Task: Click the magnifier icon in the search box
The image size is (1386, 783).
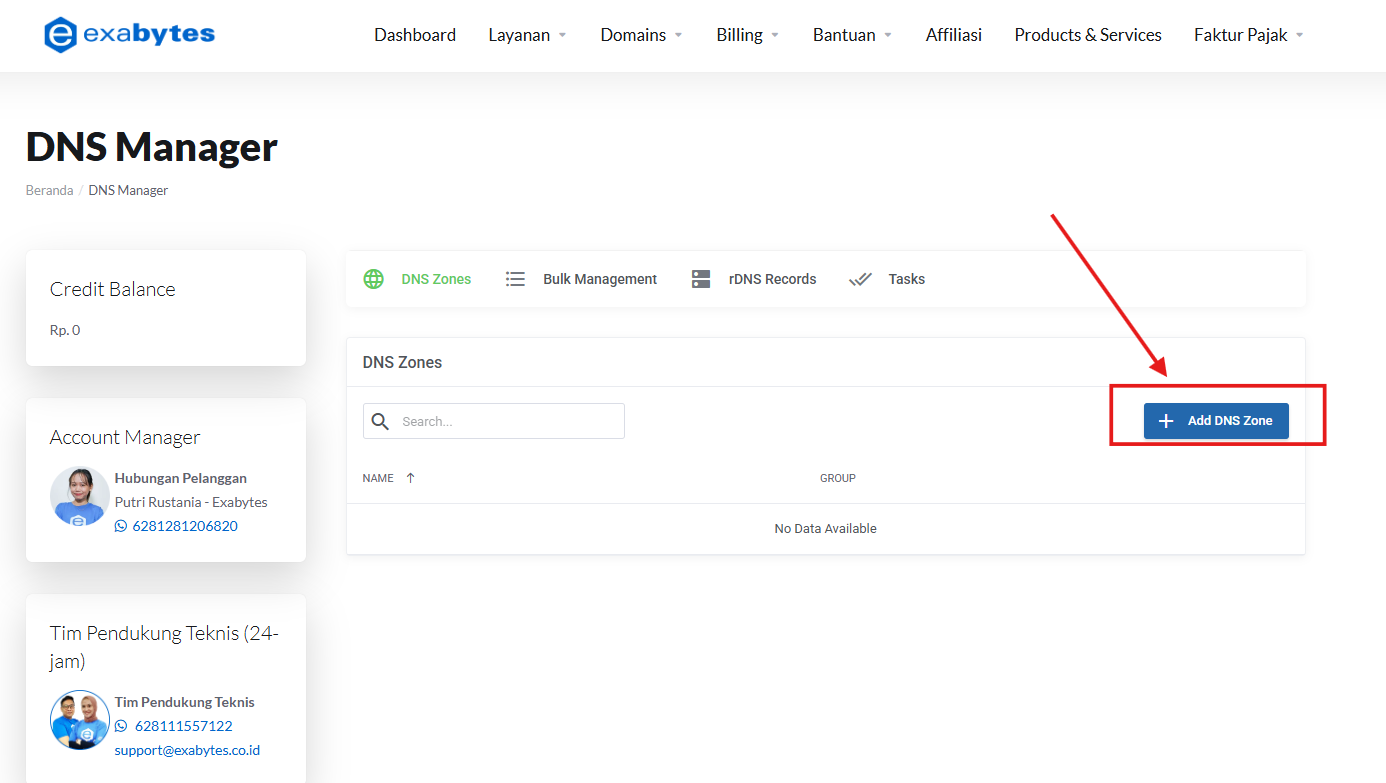Action: 380,420
